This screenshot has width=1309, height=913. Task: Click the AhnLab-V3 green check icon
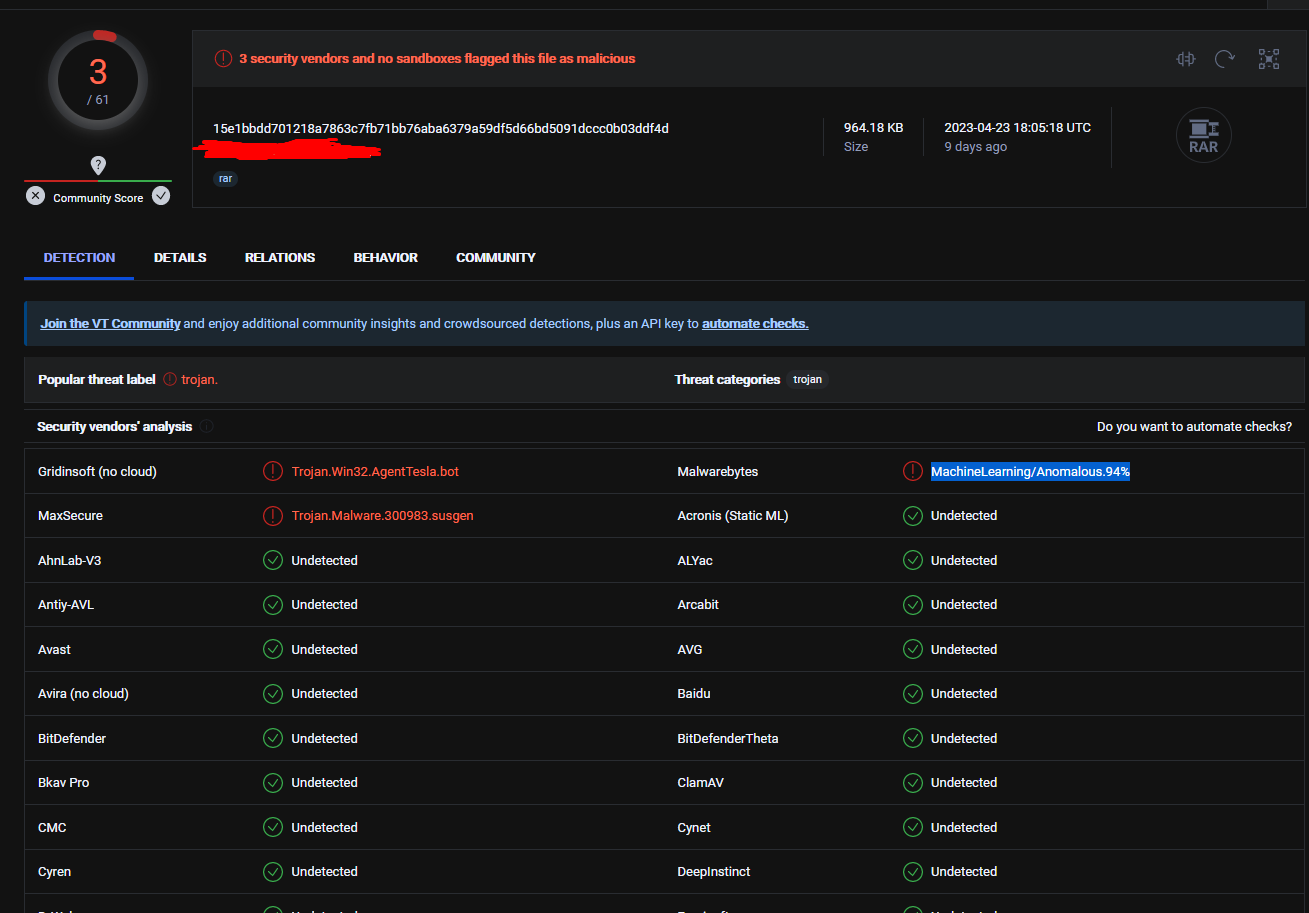273,560
